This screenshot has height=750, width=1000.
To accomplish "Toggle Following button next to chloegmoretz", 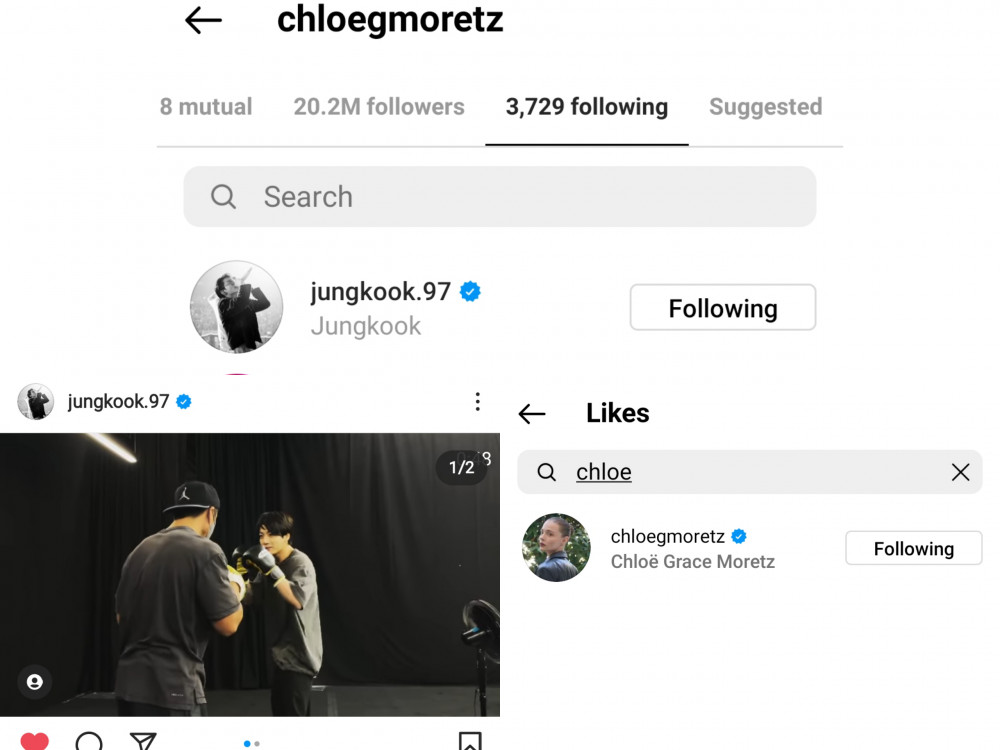I will (x=913, y=548).
